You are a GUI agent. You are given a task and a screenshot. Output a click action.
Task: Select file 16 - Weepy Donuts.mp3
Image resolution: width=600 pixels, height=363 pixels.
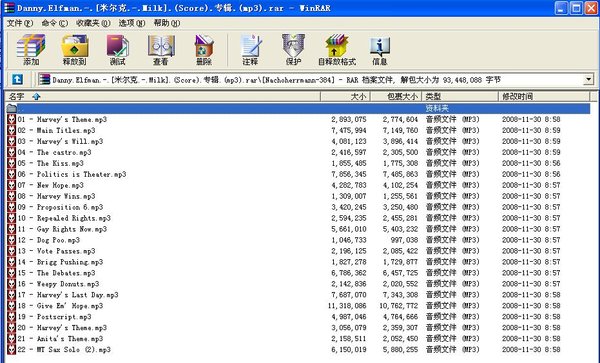click(58, 284)
